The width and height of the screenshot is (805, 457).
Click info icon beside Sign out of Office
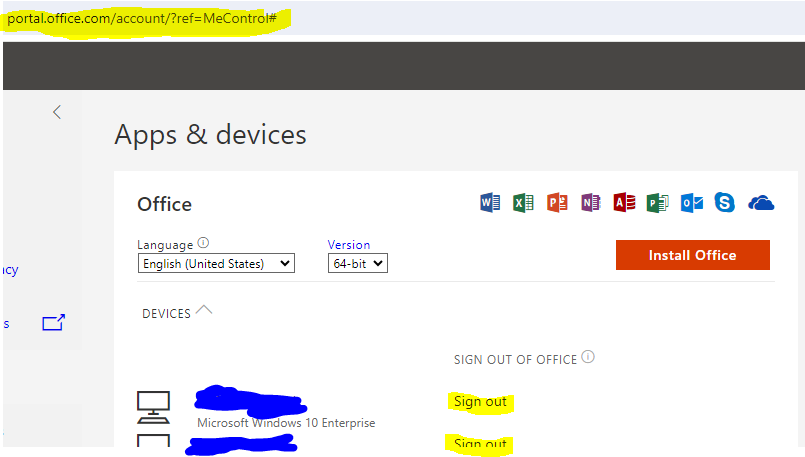pos(588,356)
